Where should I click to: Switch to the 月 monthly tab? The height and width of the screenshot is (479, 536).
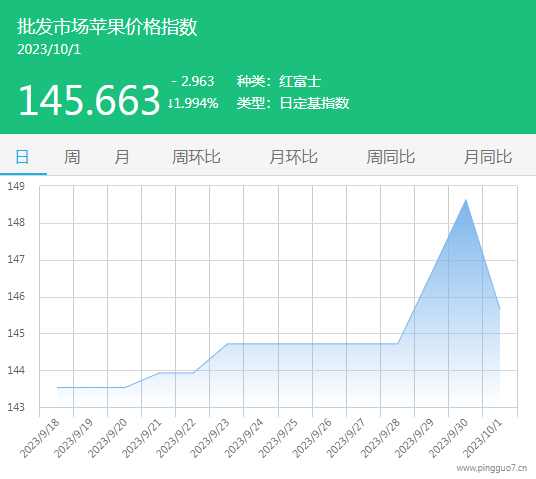tap(122, 157)
